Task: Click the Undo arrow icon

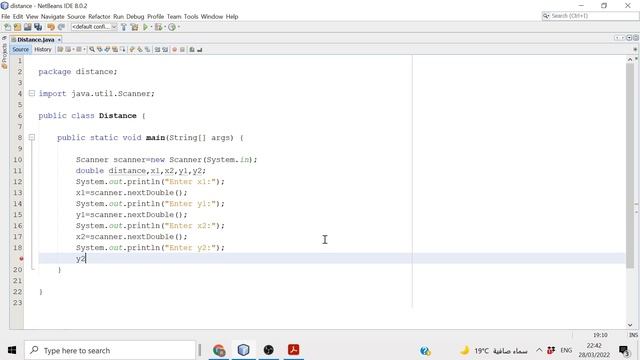Action: (x=51, y=27)
